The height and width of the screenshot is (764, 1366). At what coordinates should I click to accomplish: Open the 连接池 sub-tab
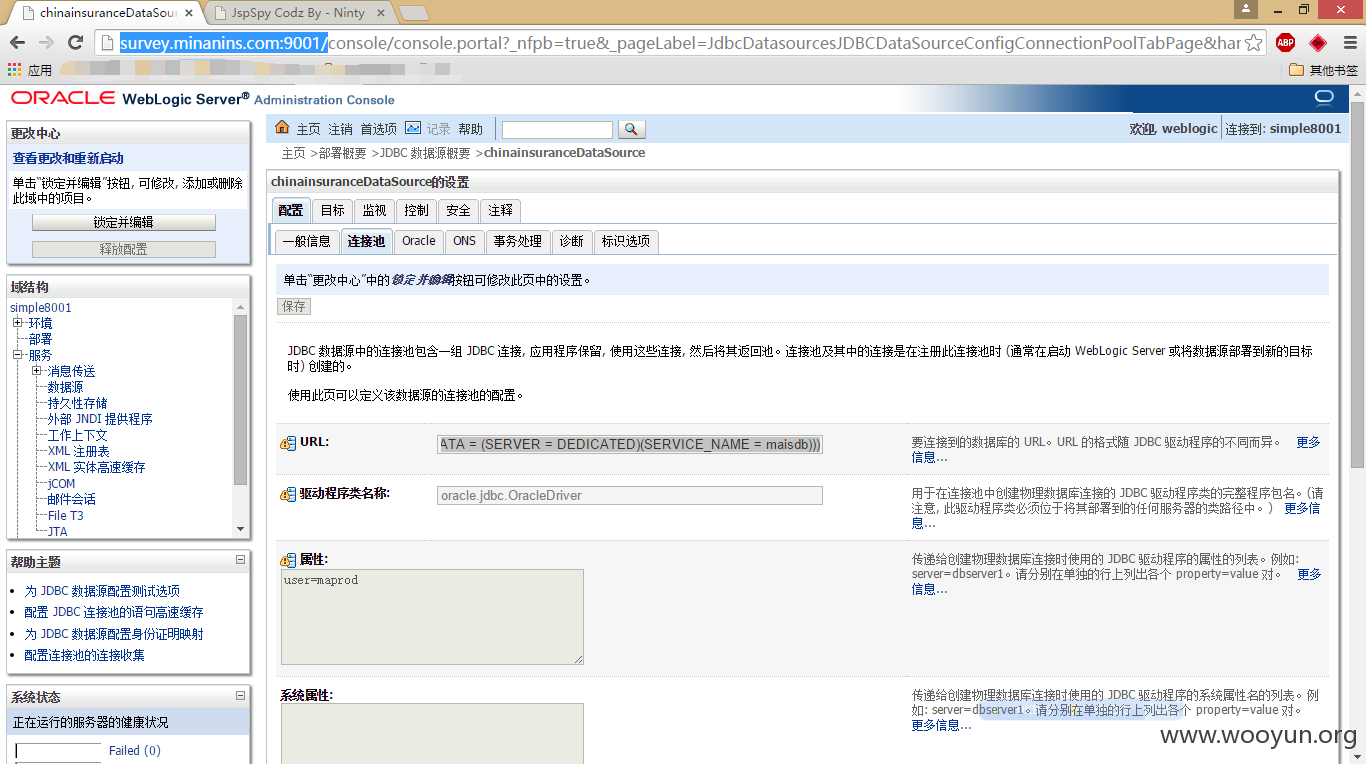366,241
